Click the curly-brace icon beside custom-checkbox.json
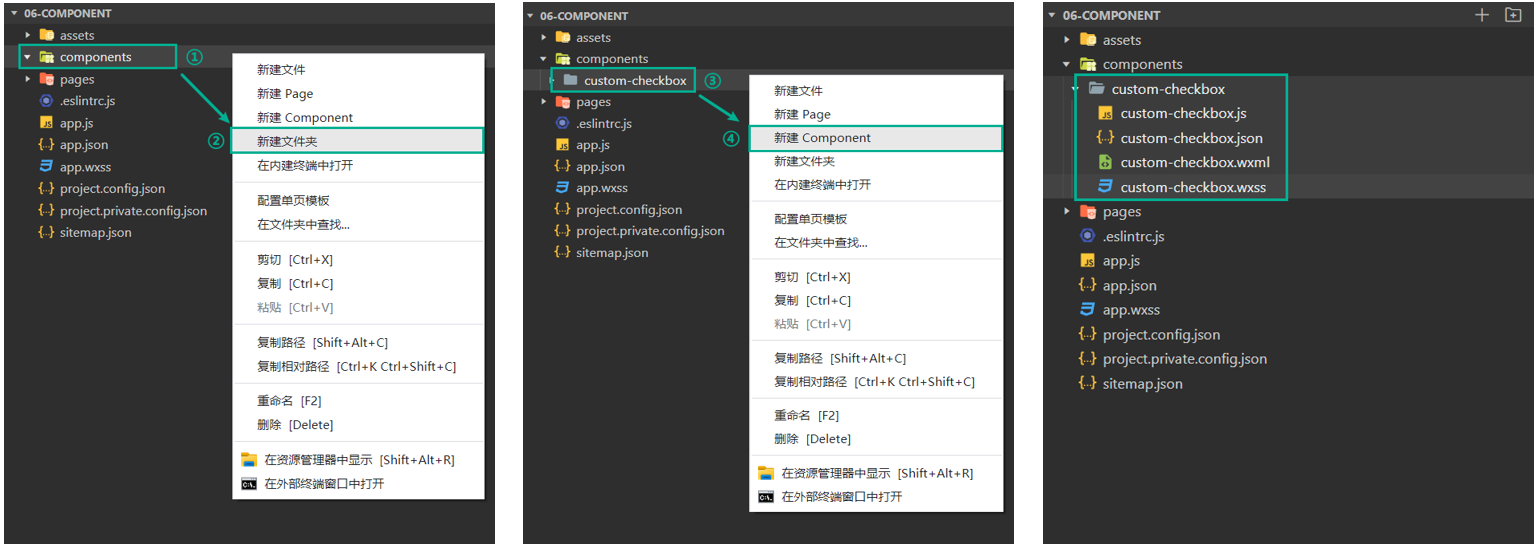The width and height of the screenshot is (1536, 546). [1105, 138]
